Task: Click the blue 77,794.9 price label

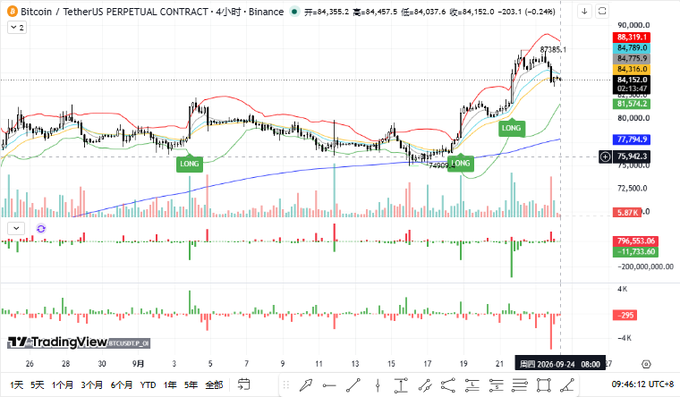Action: (x=631, y=139)
